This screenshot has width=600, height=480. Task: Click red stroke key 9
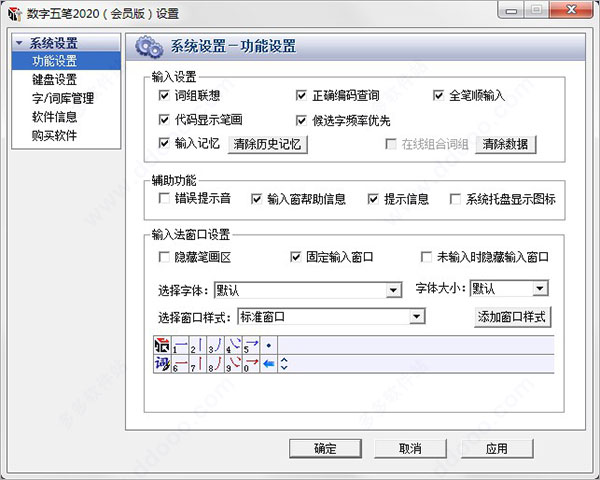(x=233, y=364)
